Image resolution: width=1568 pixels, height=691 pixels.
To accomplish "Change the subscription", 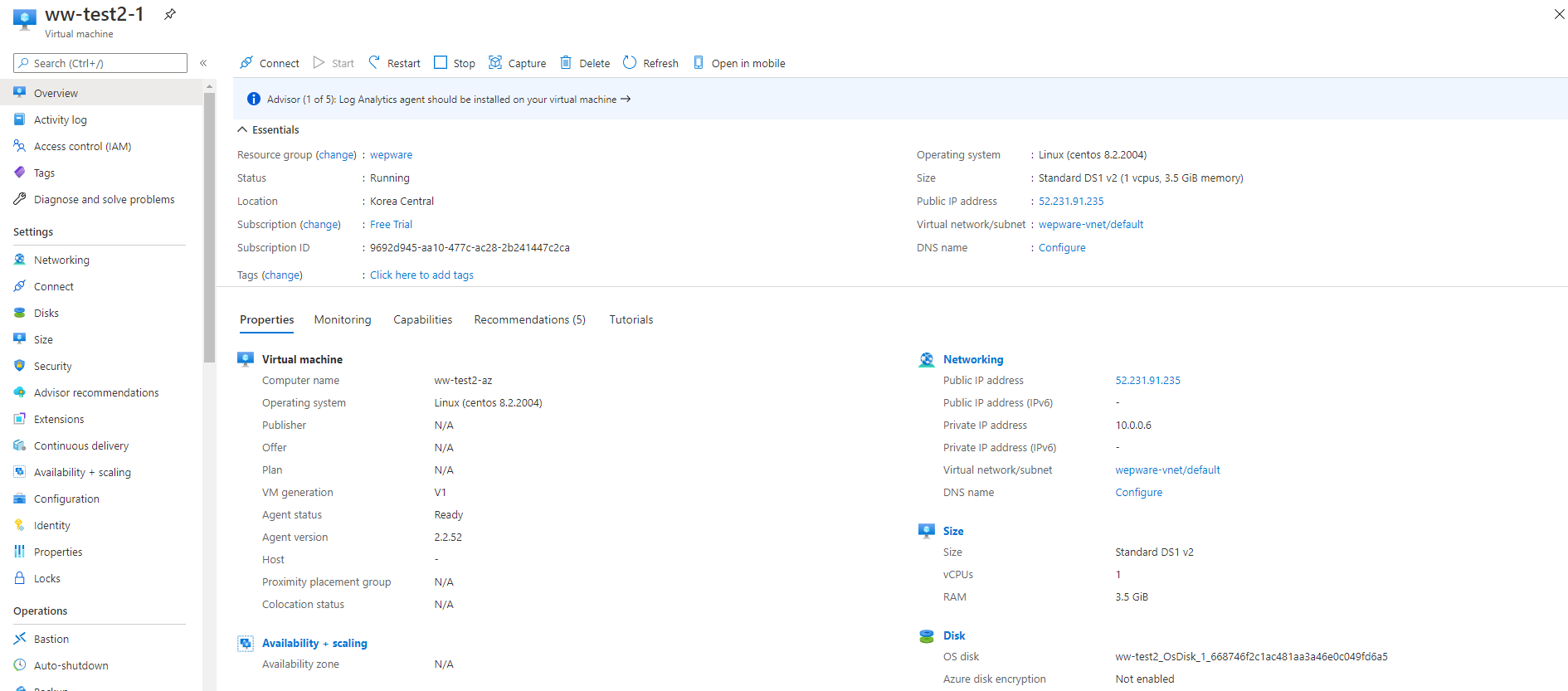I will (320, 225).
